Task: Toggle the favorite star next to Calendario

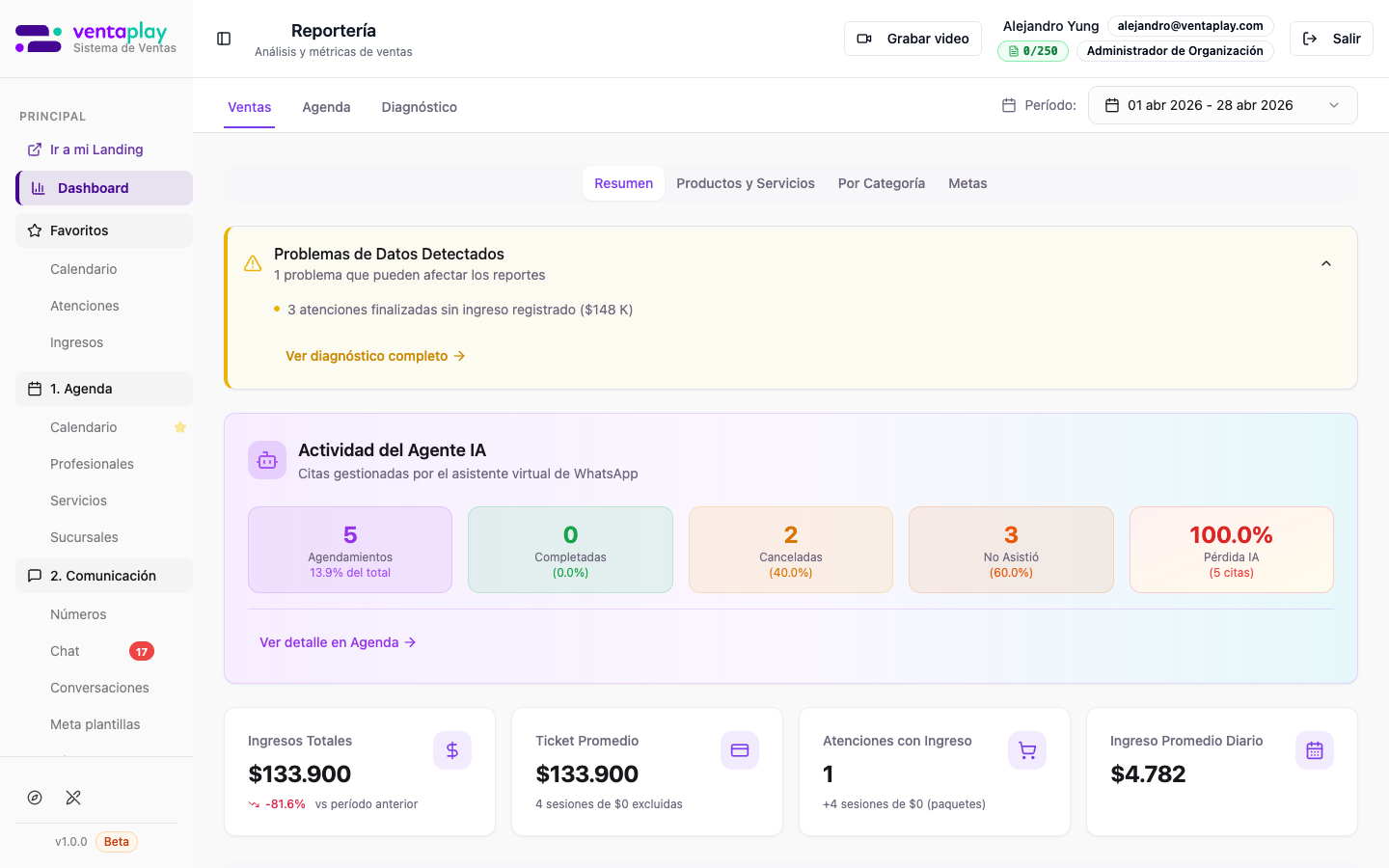Action: point(180,426)
